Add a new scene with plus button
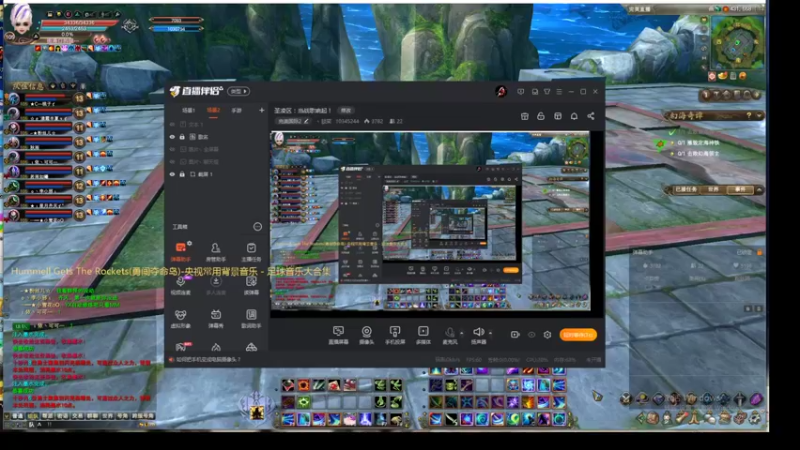 tap(262, 110)
